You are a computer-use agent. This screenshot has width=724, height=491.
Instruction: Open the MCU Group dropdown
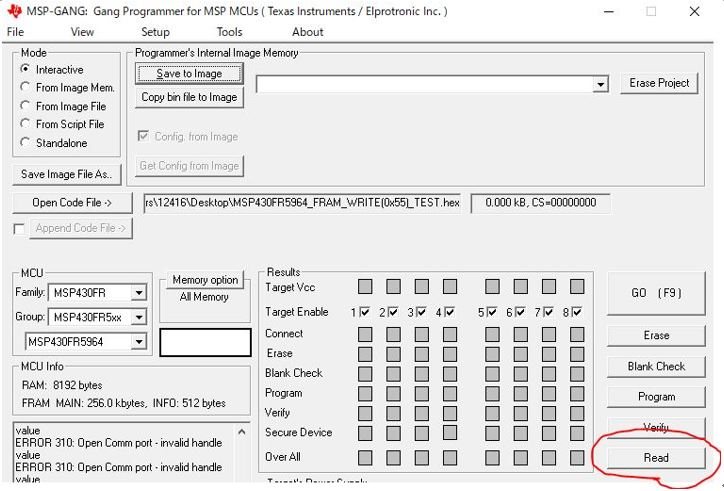click(139, 317)
